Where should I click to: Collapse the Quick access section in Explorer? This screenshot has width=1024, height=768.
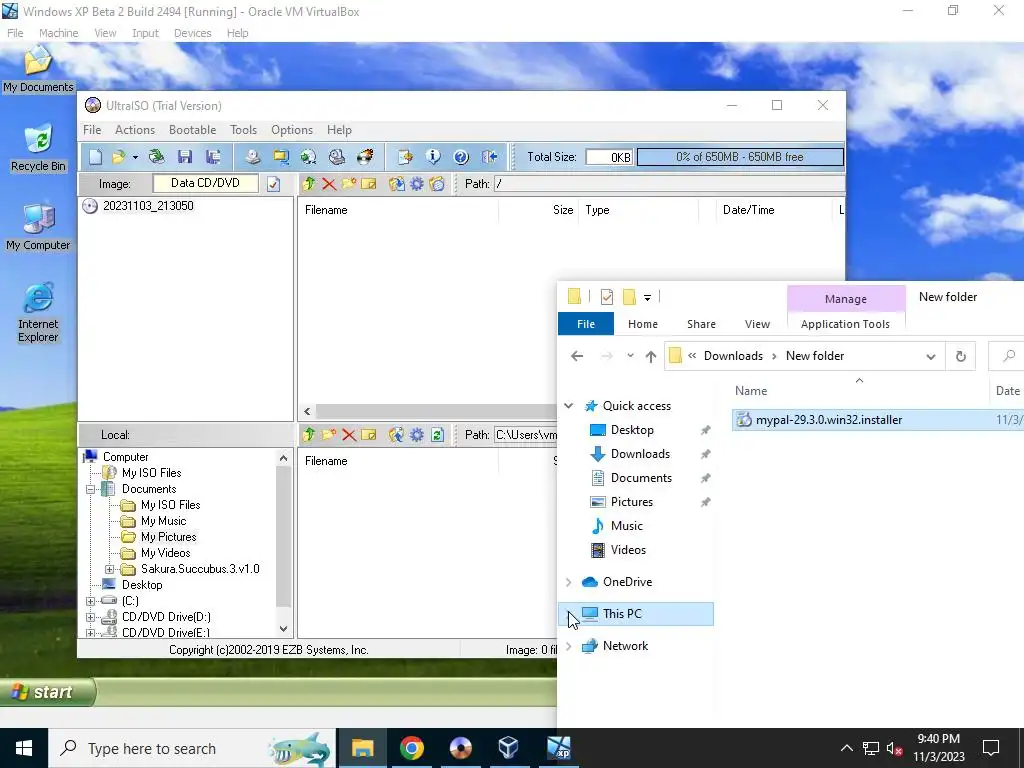(569, 406)
